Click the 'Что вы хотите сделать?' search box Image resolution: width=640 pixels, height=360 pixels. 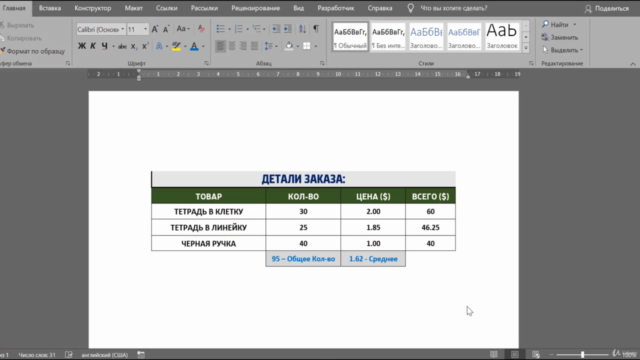point(453,8)
